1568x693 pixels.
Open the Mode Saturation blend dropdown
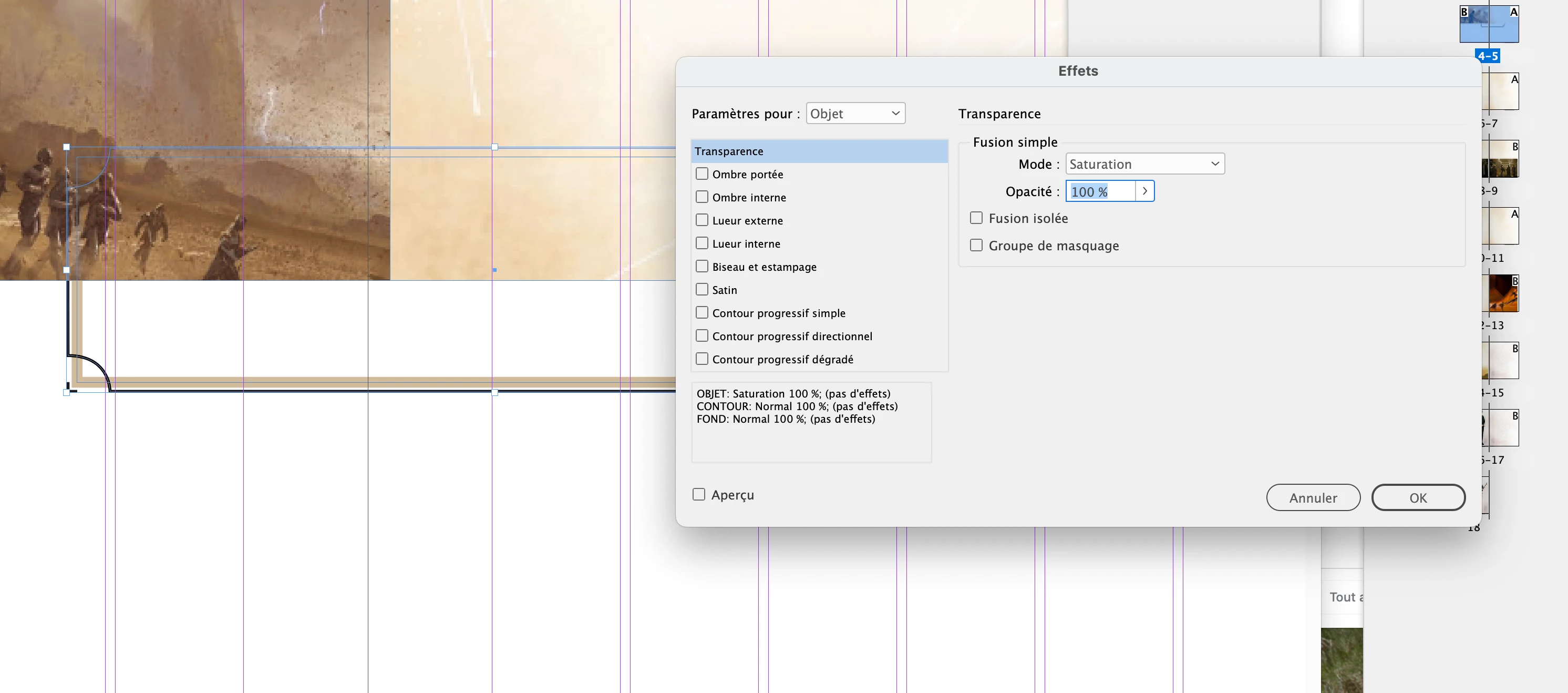tap(1144, 165)
